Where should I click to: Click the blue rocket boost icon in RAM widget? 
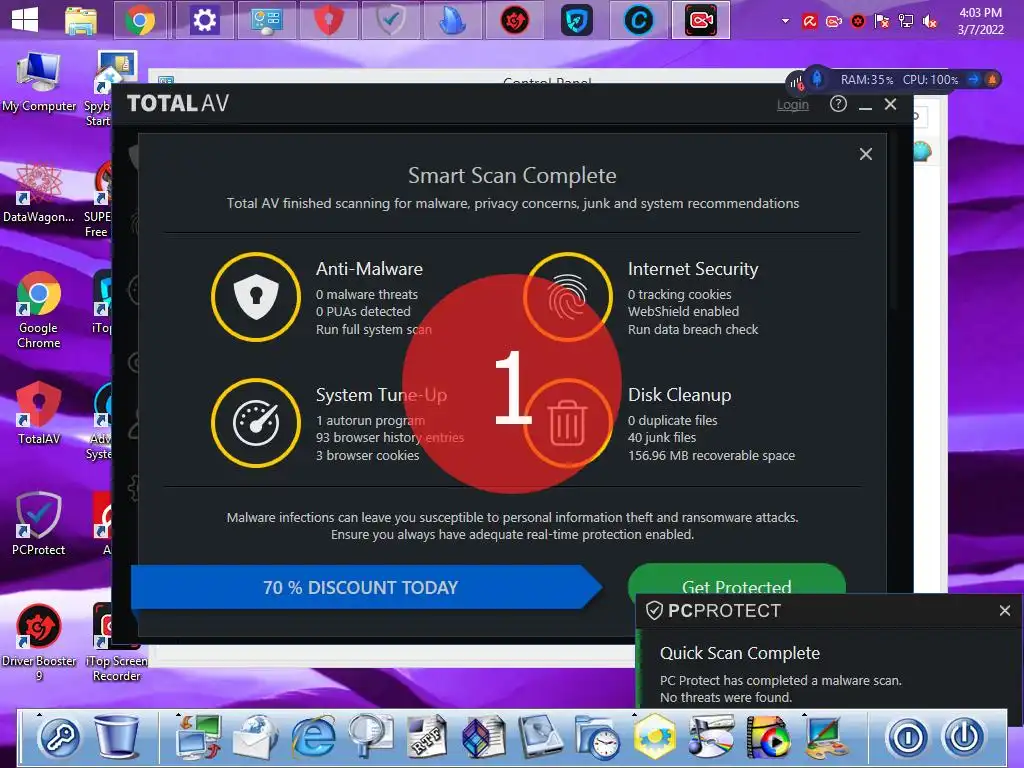tap(817, 79)
